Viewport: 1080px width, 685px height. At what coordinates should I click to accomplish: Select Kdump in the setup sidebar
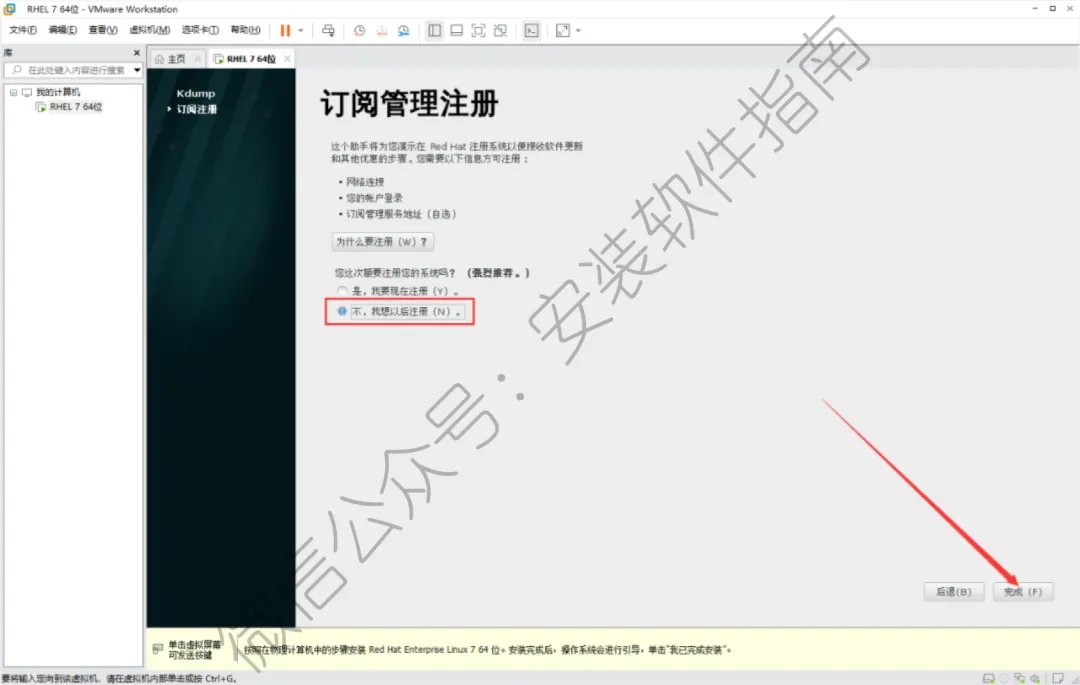(196, 94)
